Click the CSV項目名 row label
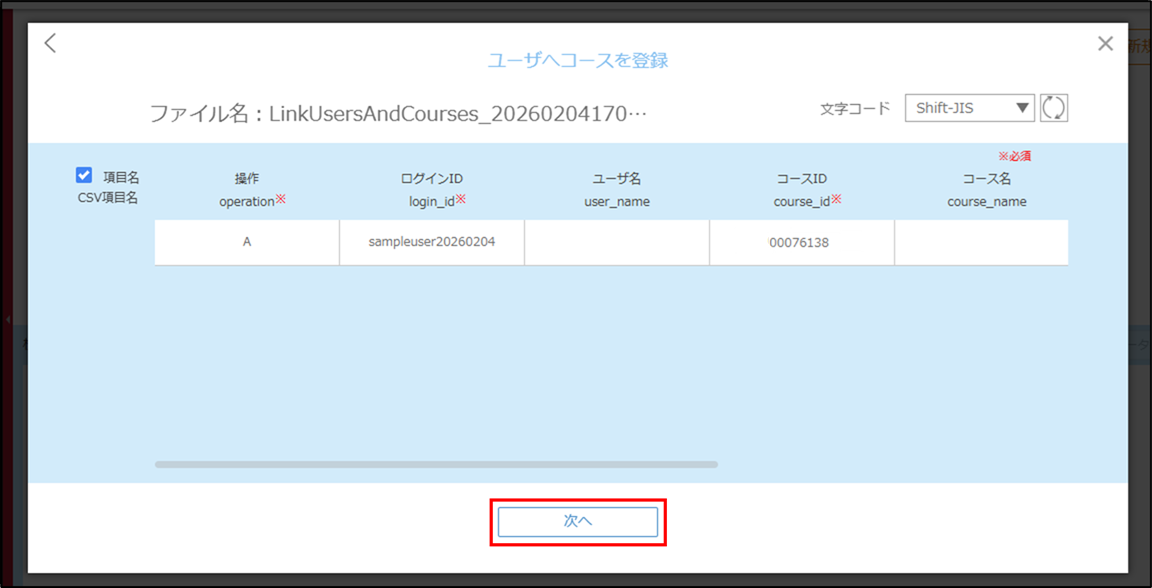 click(108, 198)
